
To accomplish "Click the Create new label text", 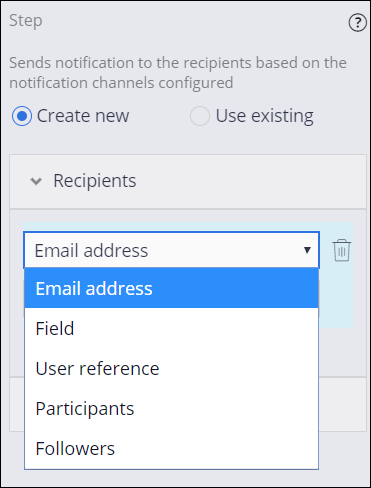I will pos(83,116).
